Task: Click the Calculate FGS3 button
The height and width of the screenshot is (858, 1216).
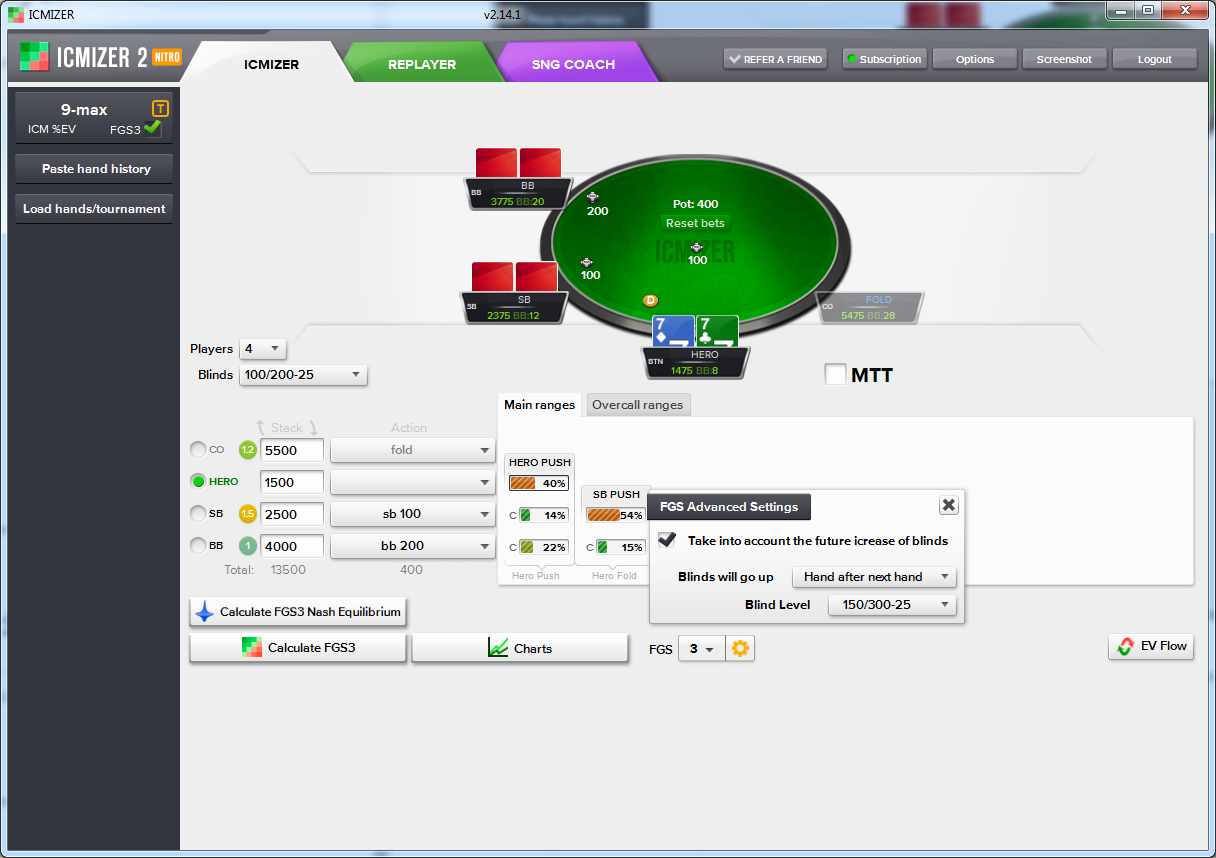Action: [x=298, y=648]
